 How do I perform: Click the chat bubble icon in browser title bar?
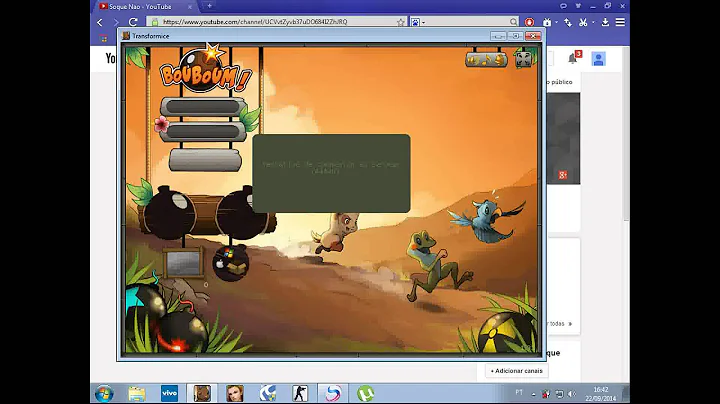[x=563, y=6]
